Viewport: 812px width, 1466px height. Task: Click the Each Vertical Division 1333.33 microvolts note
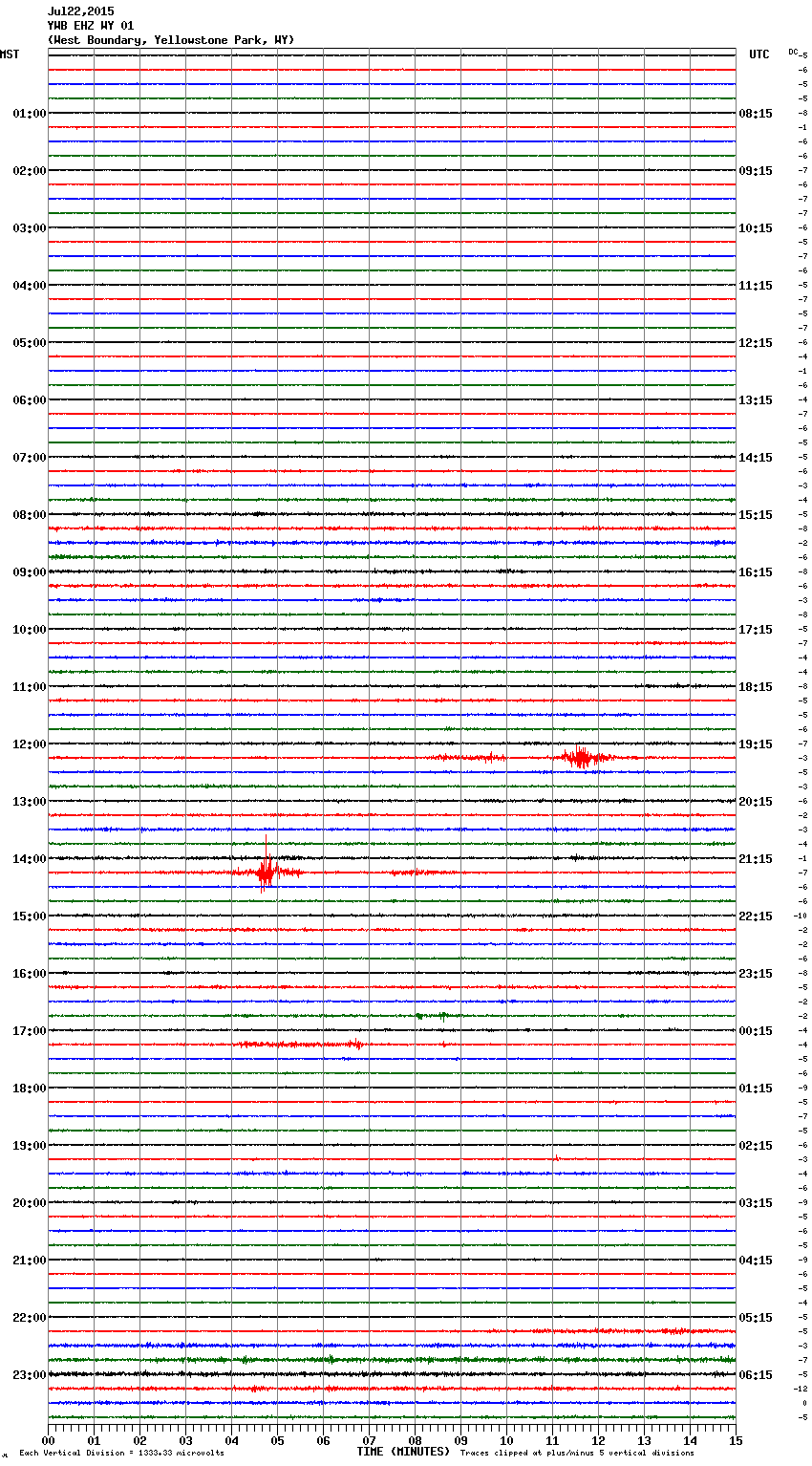tap(121, 1454)
